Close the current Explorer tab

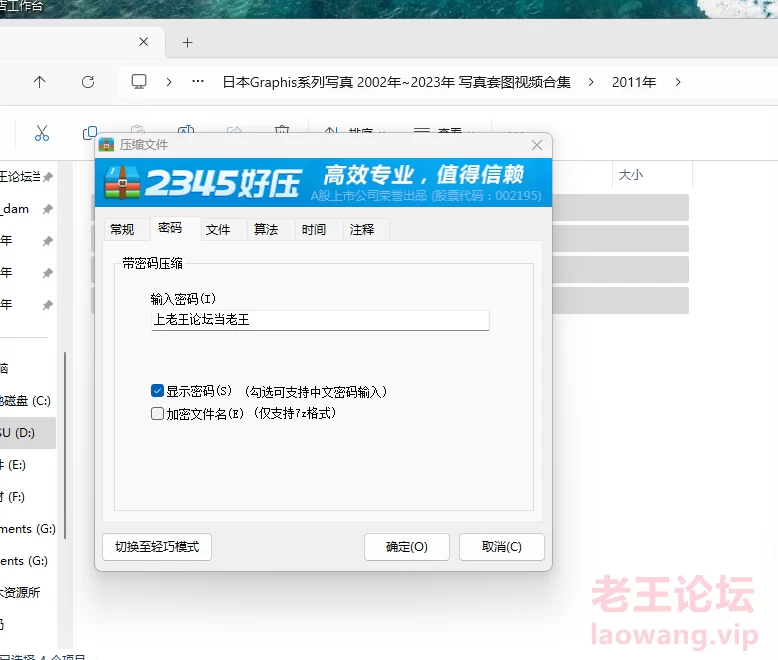tap(143, 42)
